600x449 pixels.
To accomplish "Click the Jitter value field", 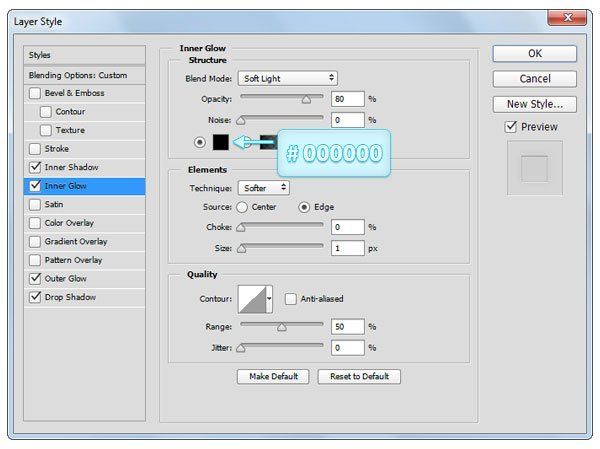I will [347, 348].
